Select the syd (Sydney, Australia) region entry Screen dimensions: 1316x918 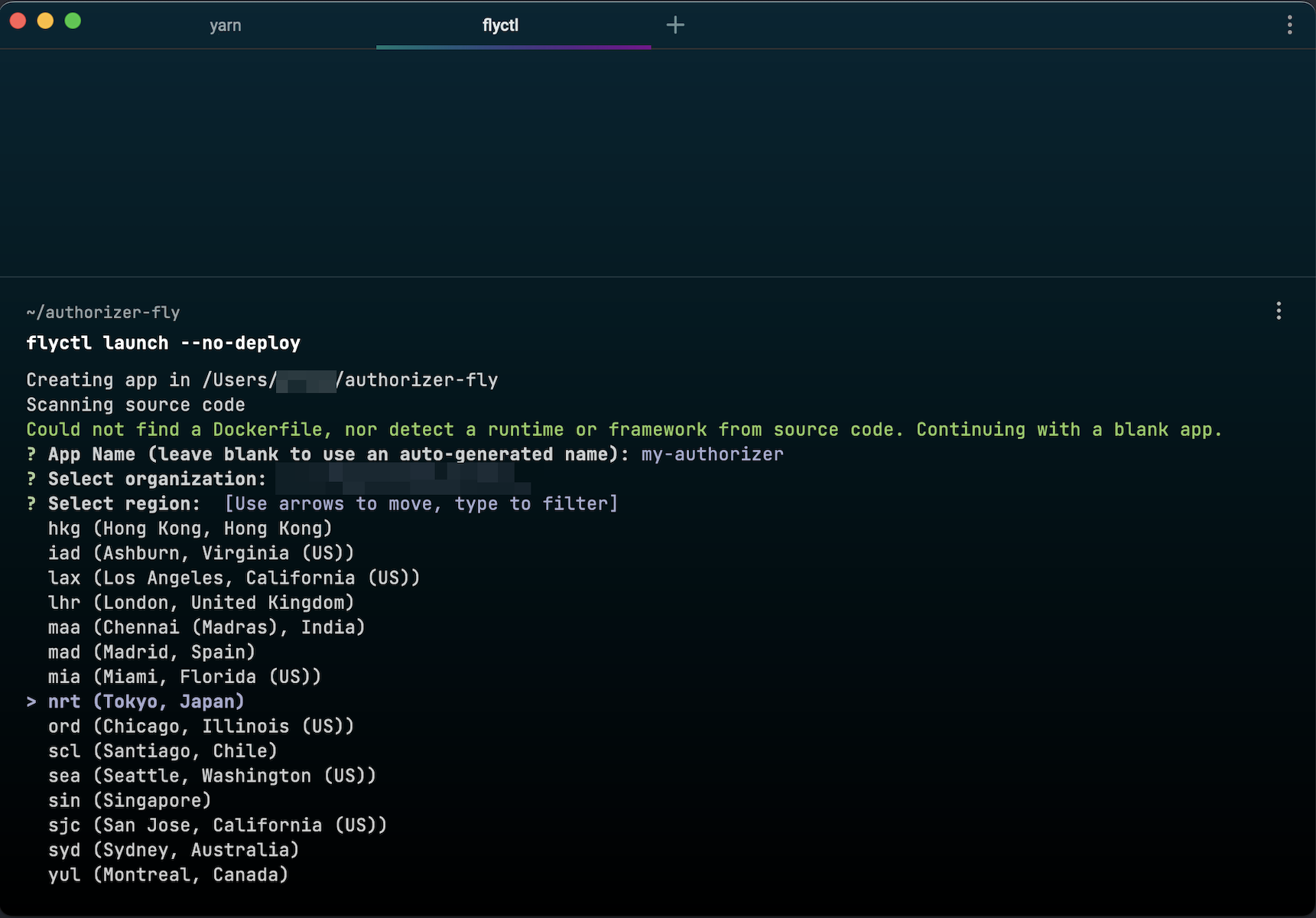173,849
